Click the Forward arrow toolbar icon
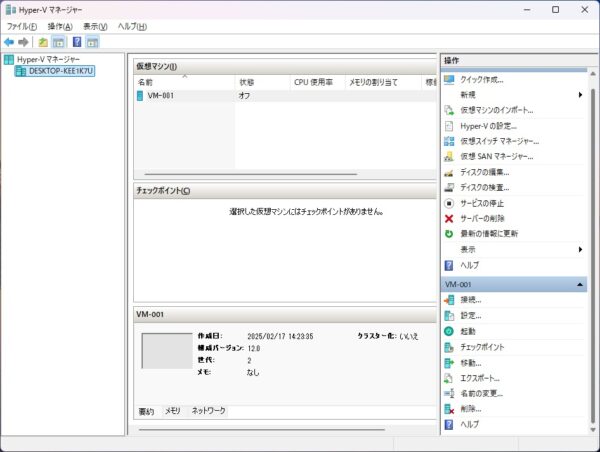This screenshot has height=452, width=600. pyautogui.click(x=23, y=42)
